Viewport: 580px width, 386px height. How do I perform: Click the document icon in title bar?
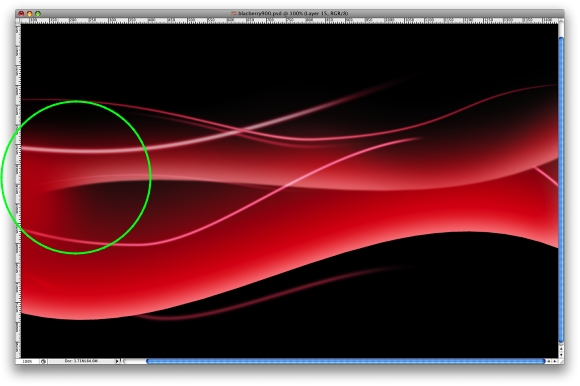tap(234, 13)
